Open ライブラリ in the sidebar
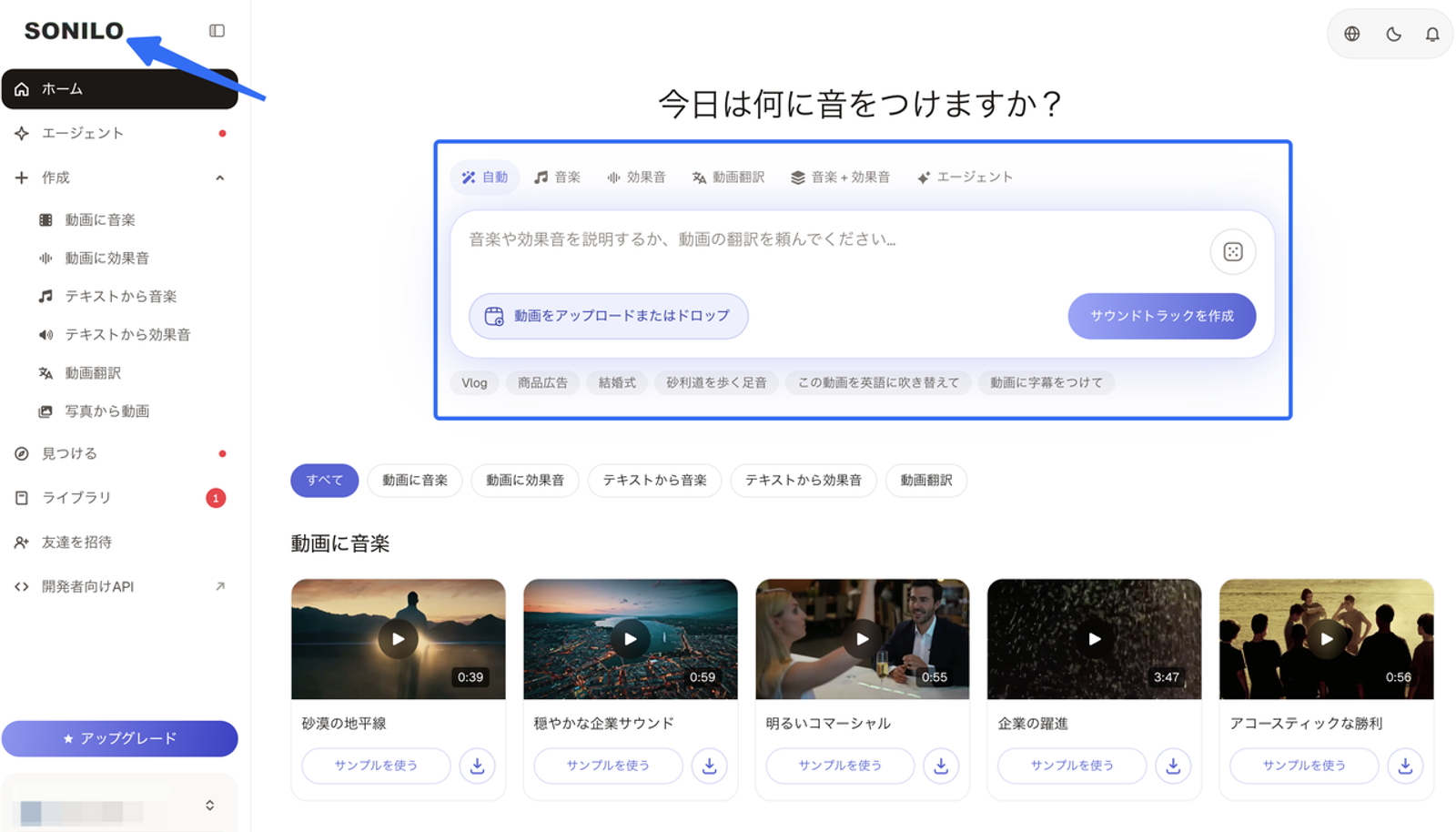This screenshot has width=1456, height=832. [119, 498]
